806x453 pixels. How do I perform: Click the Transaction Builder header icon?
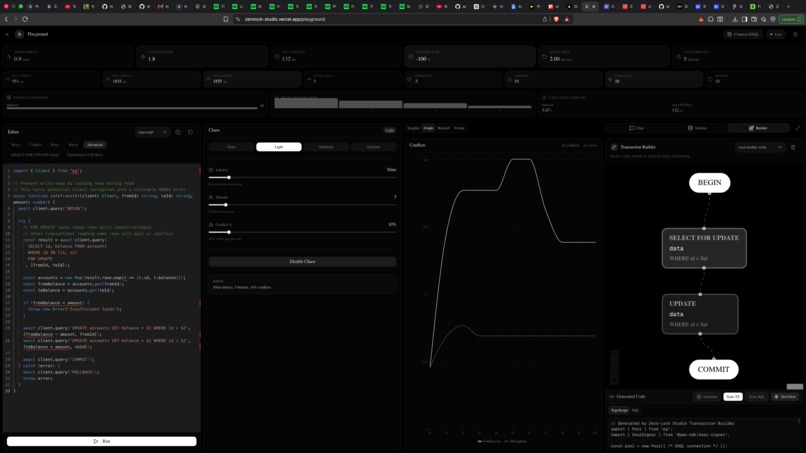(614, 147)
